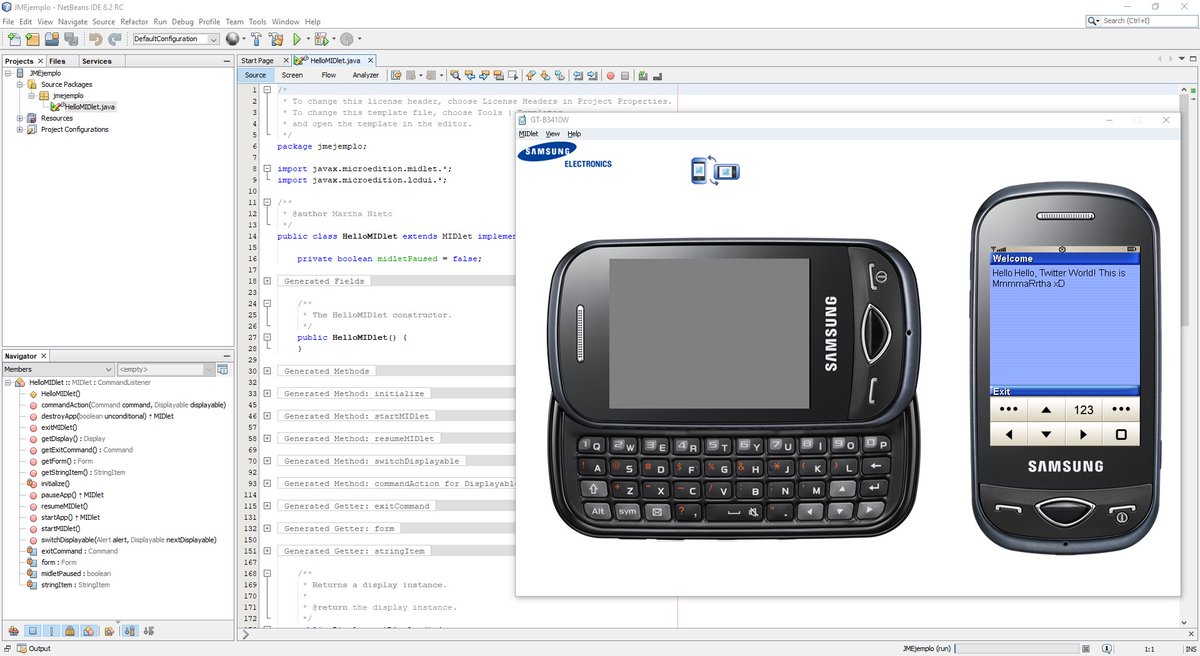Screen dimensions: 1200x656
Task: Toggle Show Non-Public Members filter in Navigator
Action: [x=70, y=631]
